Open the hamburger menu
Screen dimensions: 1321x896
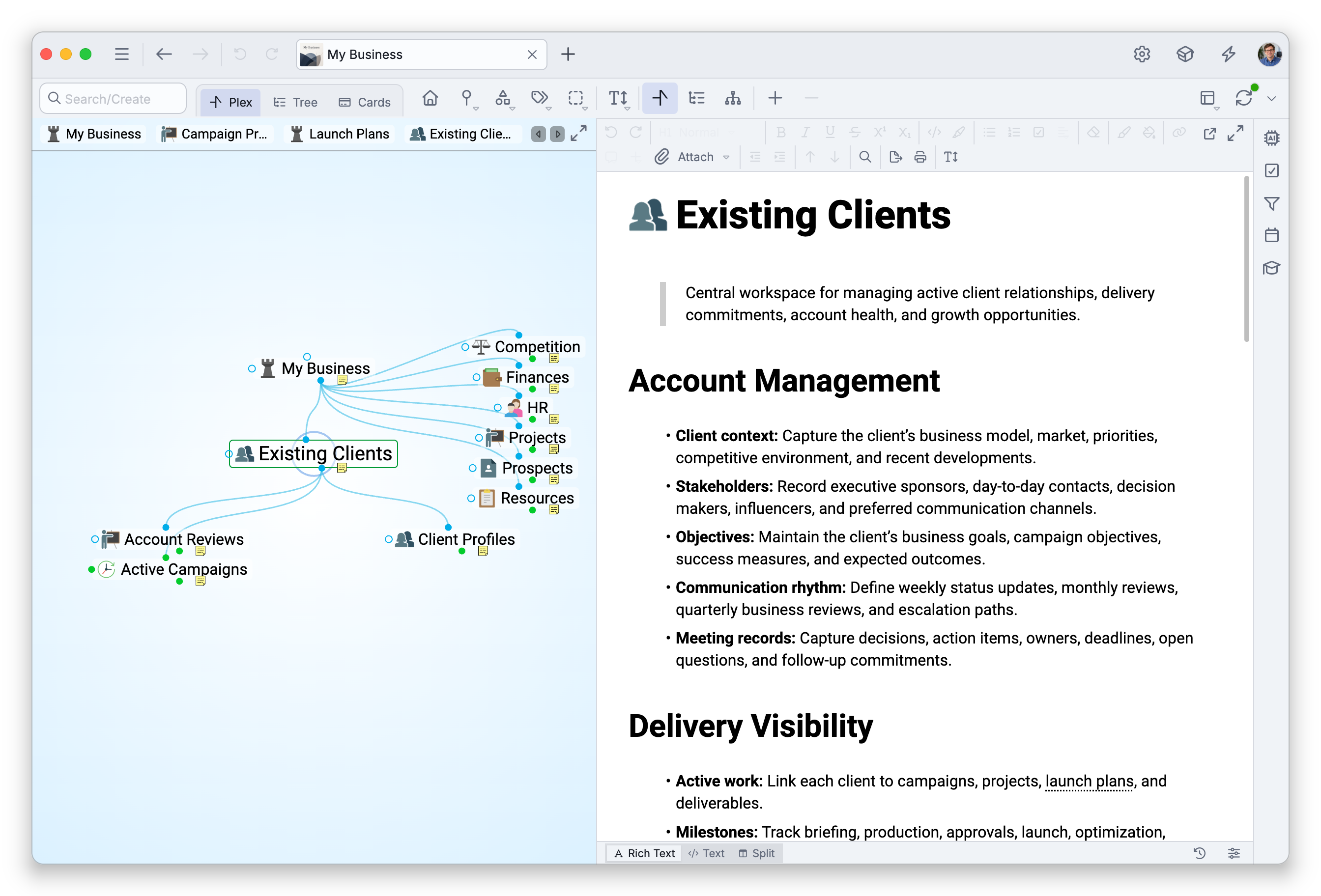(122, 54)
